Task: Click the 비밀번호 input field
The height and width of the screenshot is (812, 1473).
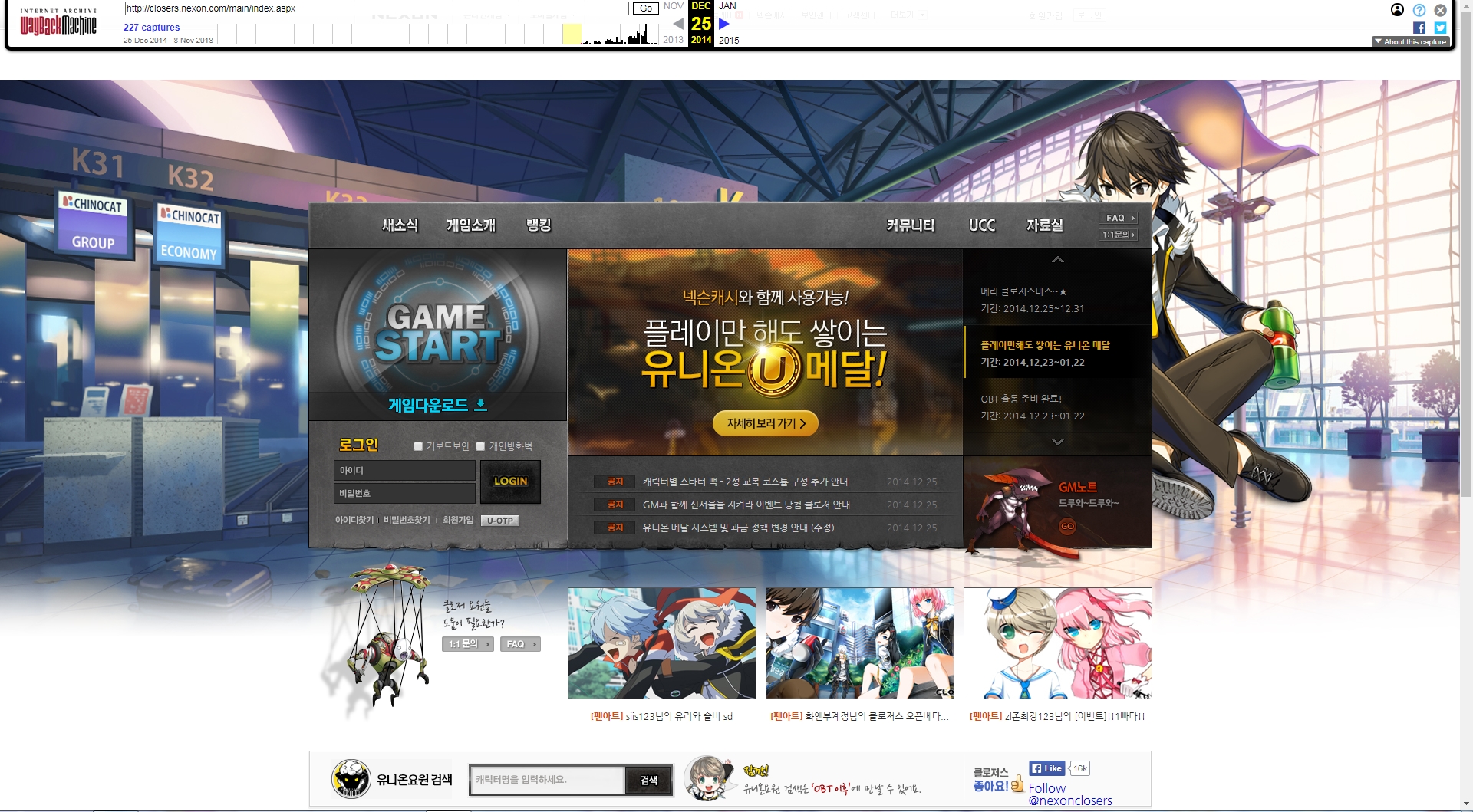Action: click(404, 493)
